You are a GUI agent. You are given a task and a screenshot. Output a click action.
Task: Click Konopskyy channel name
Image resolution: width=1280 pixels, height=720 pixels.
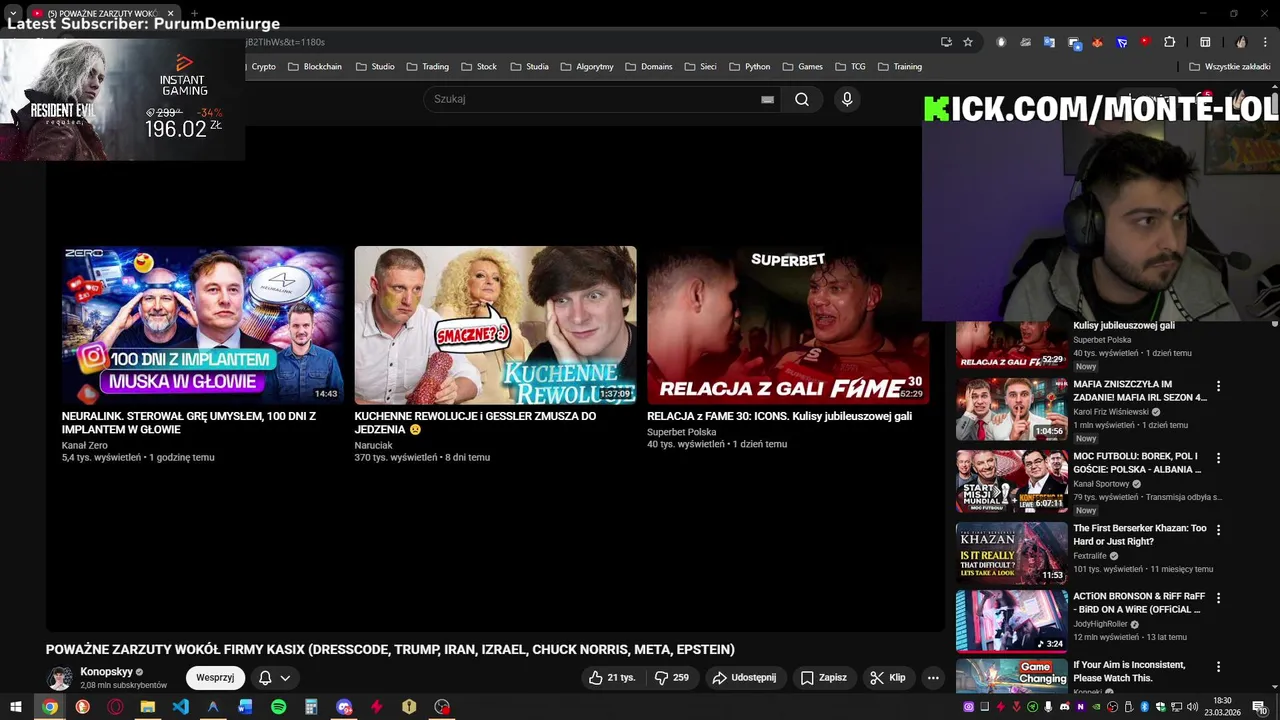[x=106, y=672]
